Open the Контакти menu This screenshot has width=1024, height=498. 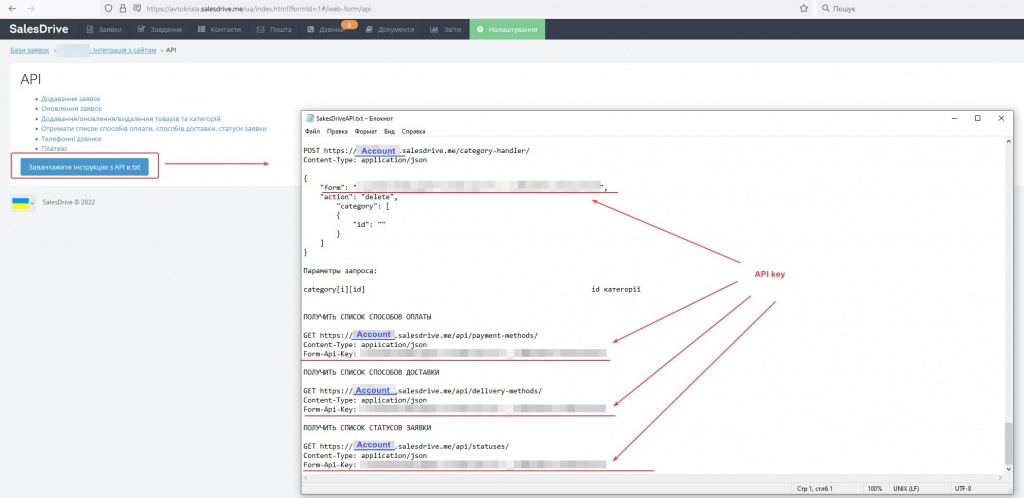(x=219, y=29)
